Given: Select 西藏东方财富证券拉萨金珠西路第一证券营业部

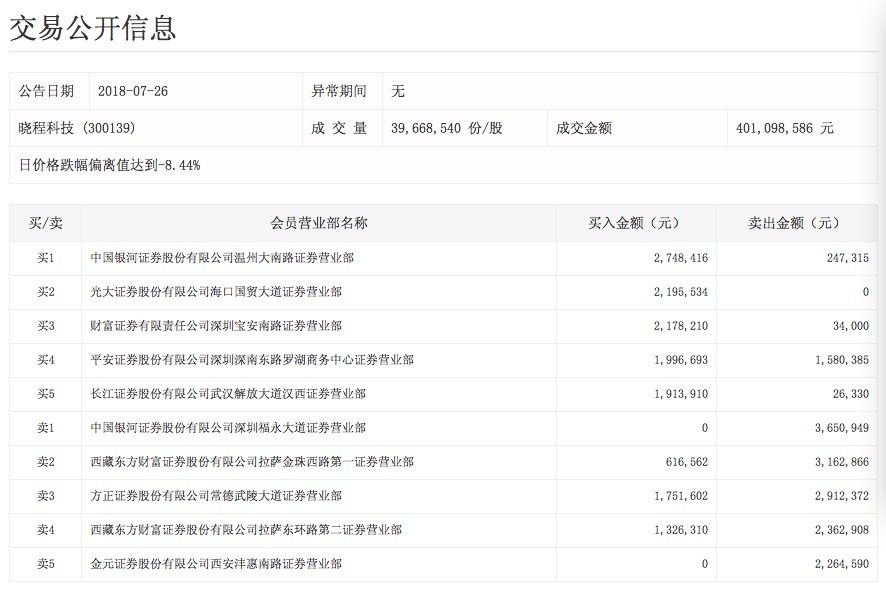Looking at the screenshot, I should (251, 462).
